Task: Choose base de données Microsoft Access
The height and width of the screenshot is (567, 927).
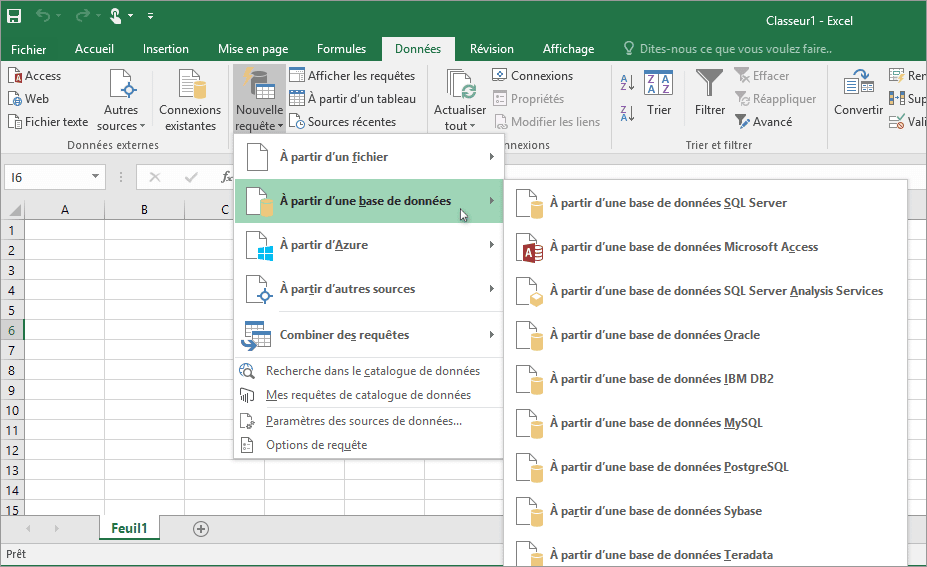Action: (x=705, y=247)
